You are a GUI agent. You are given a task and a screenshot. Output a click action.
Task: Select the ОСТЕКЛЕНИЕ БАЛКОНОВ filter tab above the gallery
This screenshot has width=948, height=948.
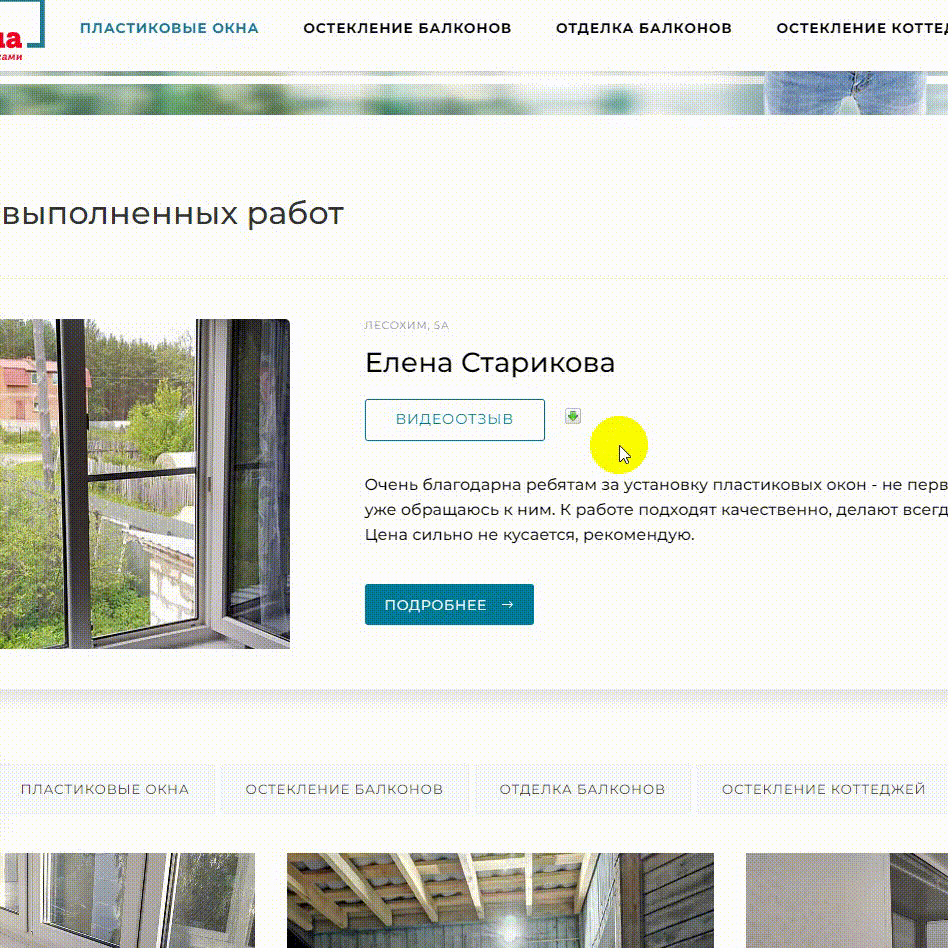(x=344, y=789)
